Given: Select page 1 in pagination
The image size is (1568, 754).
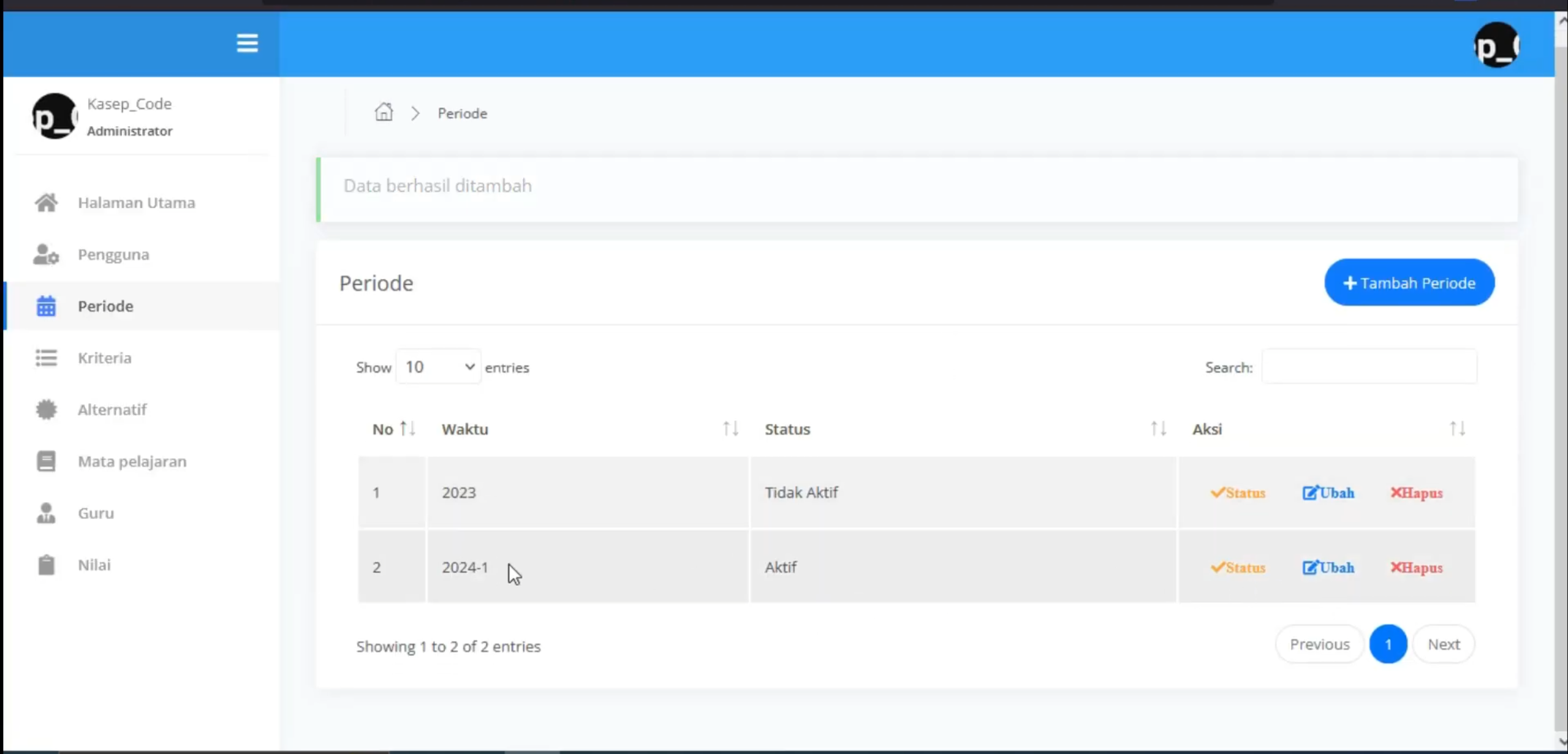Looking at the screenshot, I should (1388, 644).
